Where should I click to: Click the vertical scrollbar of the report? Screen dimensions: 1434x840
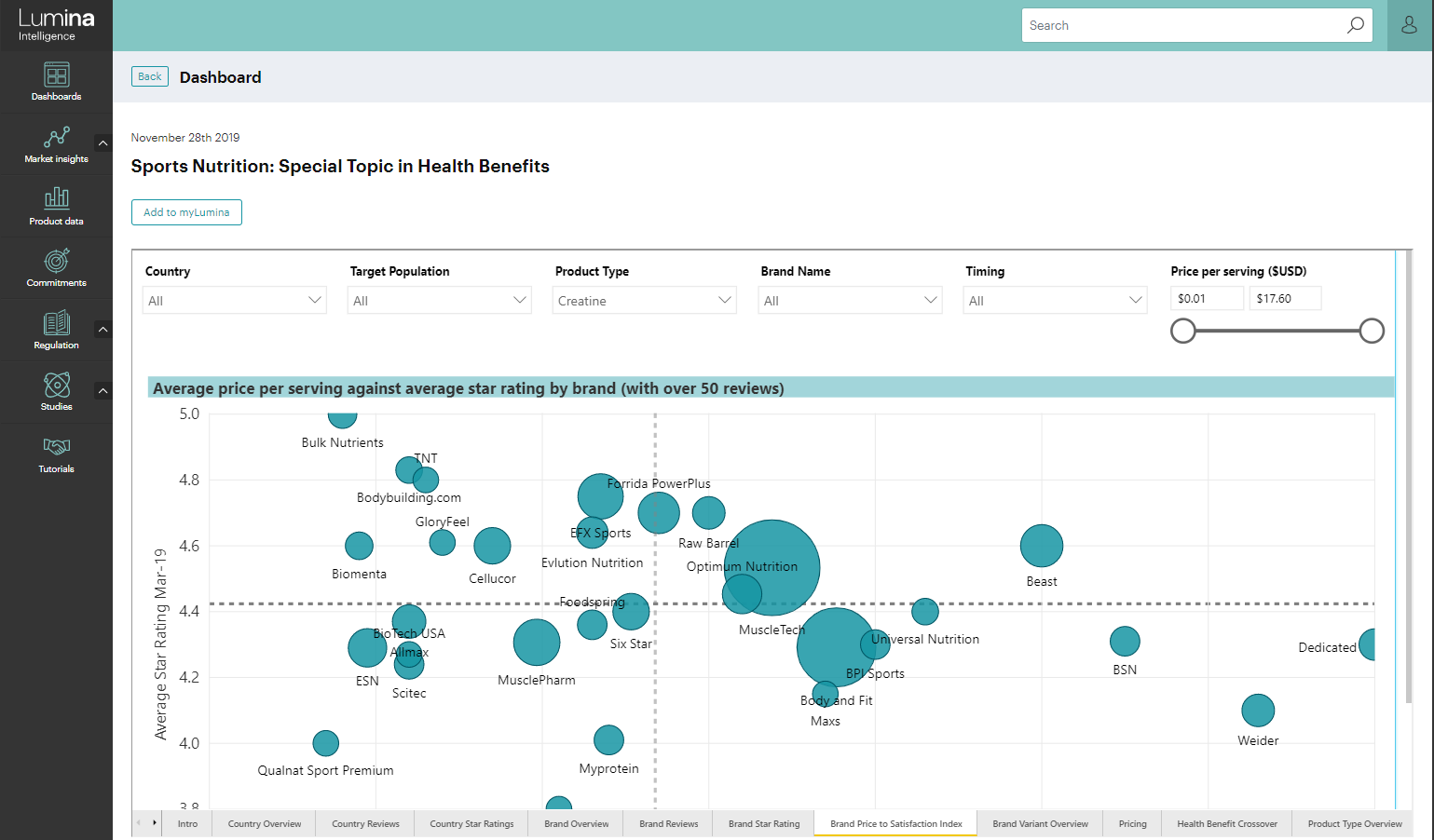click(1408, 477)
